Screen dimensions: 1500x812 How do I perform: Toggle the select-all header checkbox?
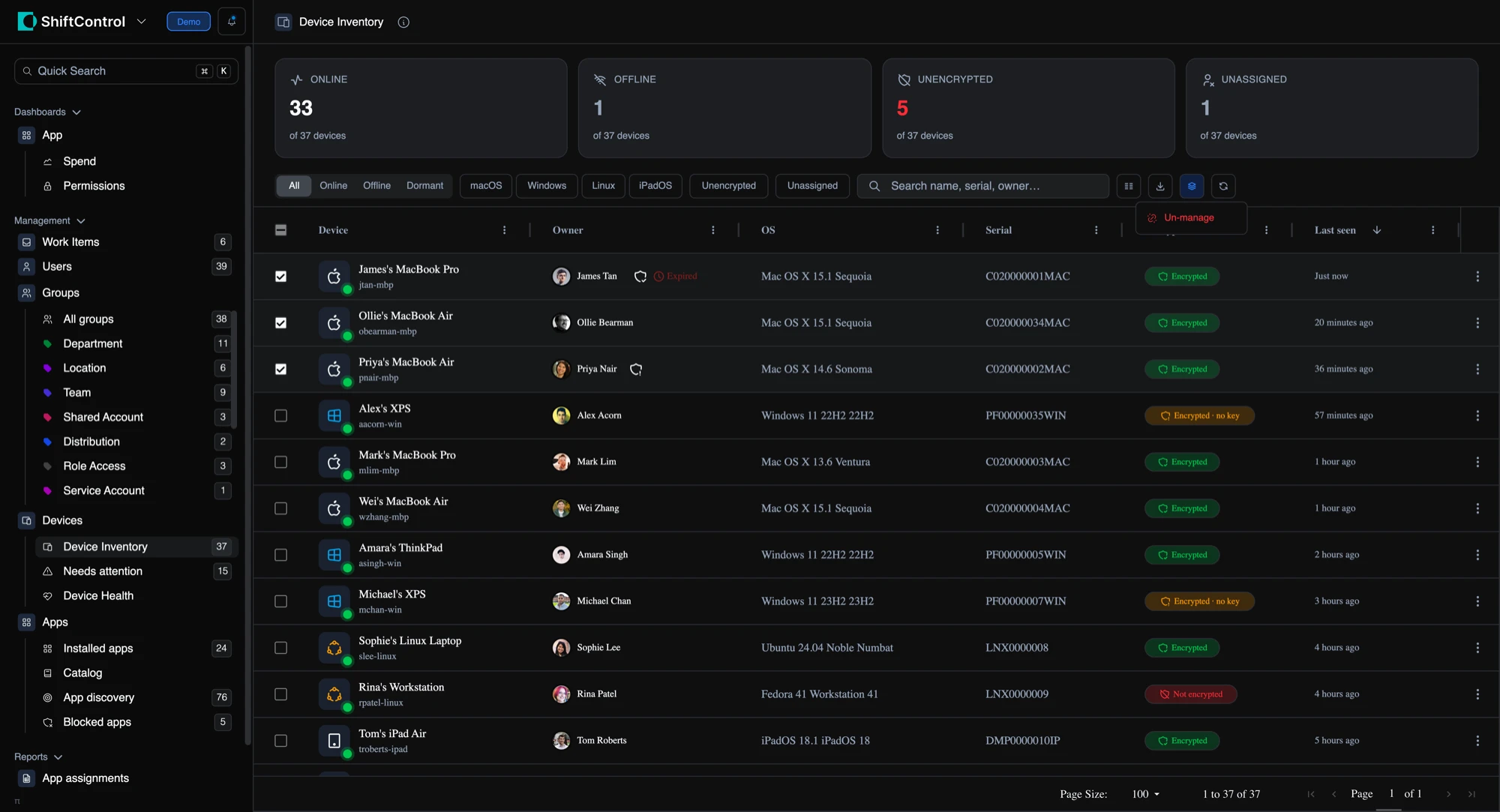(280, 230)
